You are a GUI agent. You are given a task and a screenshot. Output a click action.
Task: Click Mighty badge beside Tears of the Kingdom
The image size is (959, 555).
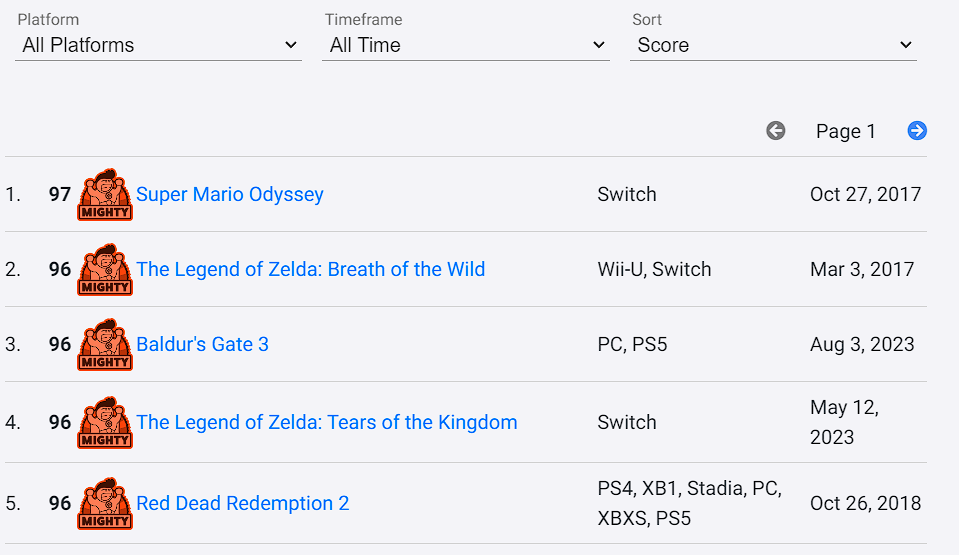105,422
